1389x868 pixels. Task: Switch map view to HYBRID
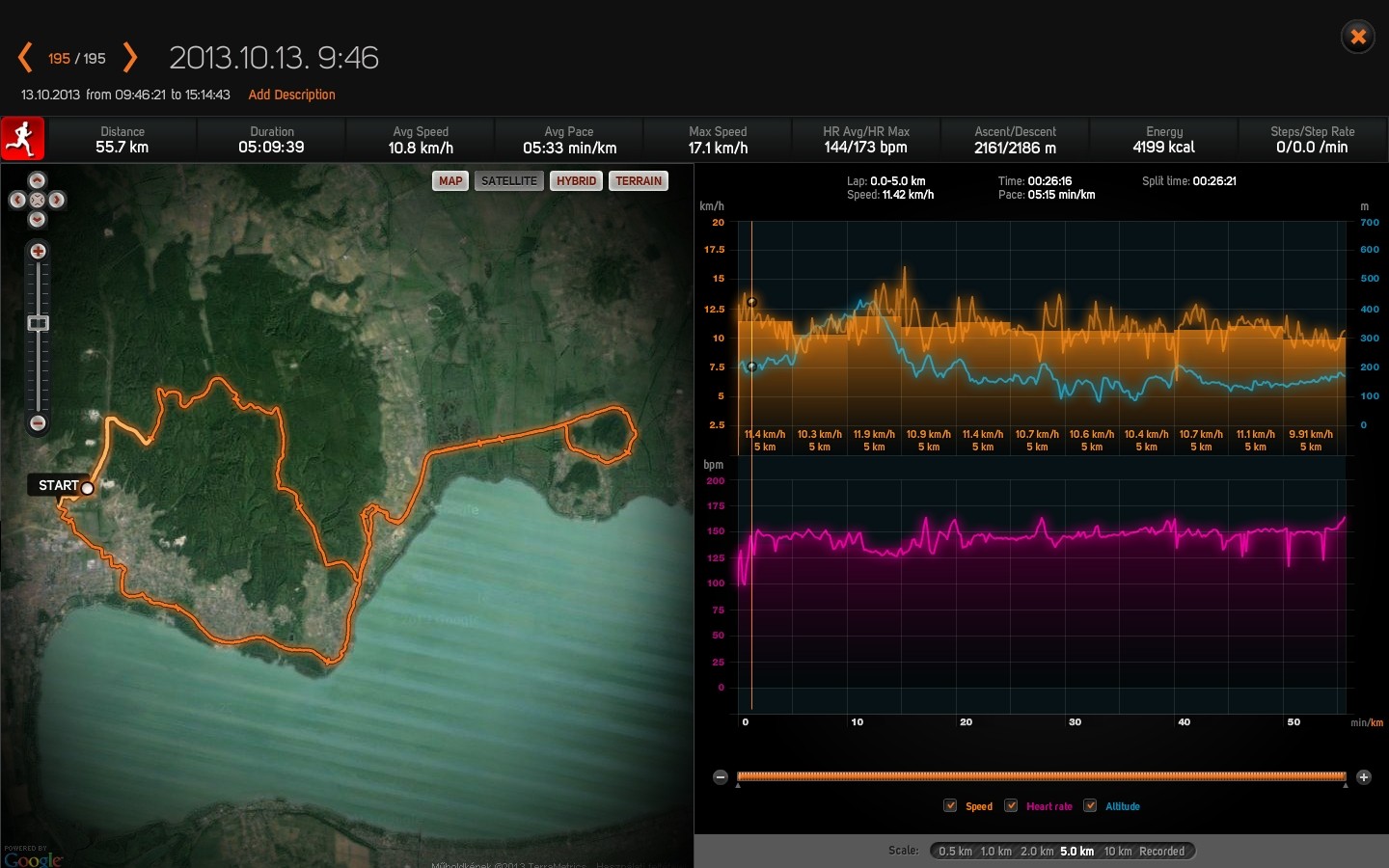tap(576, 181)
